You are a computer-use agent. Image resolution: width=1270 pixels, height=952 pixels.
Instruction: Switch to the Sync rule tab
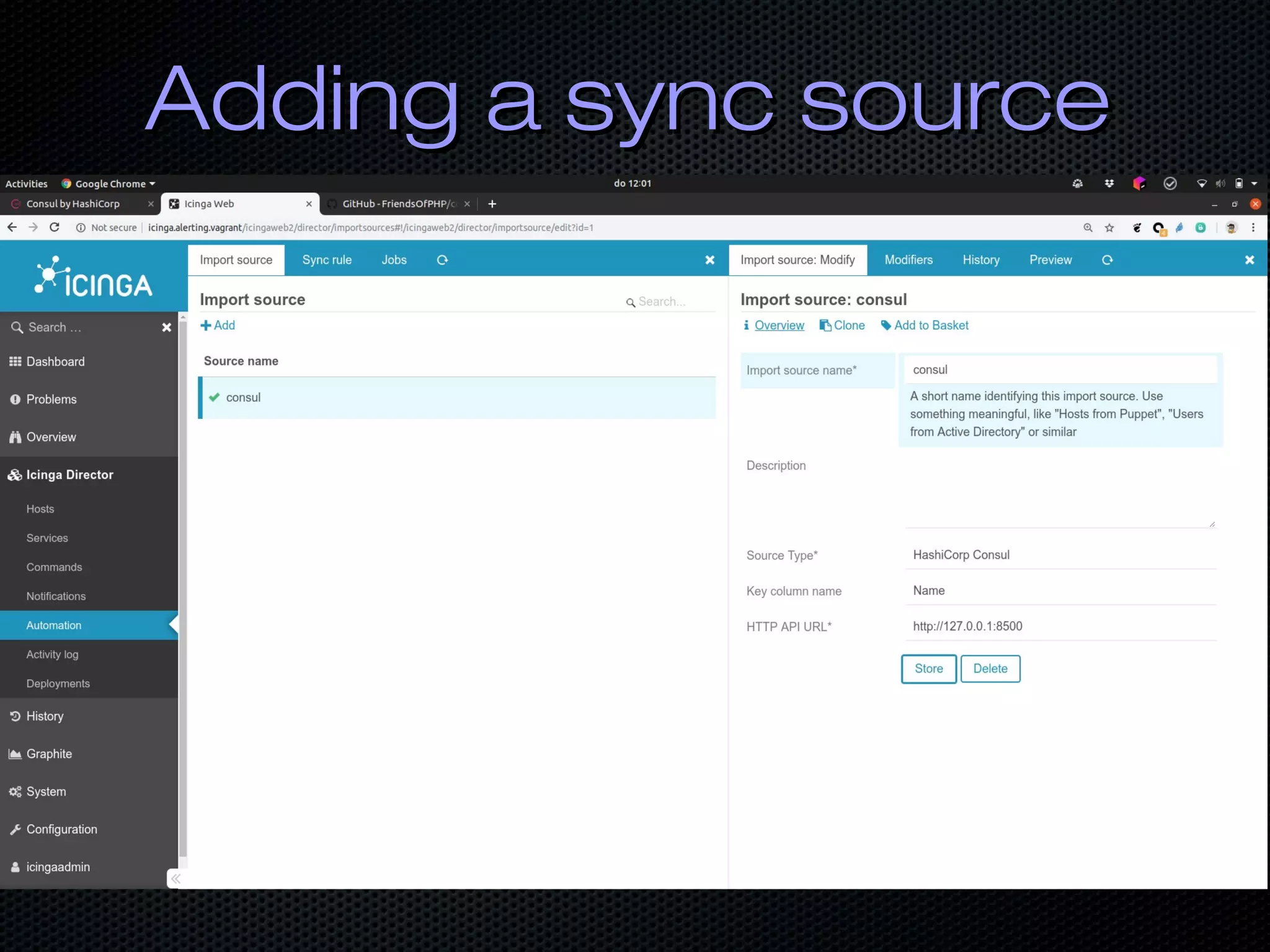327,260
